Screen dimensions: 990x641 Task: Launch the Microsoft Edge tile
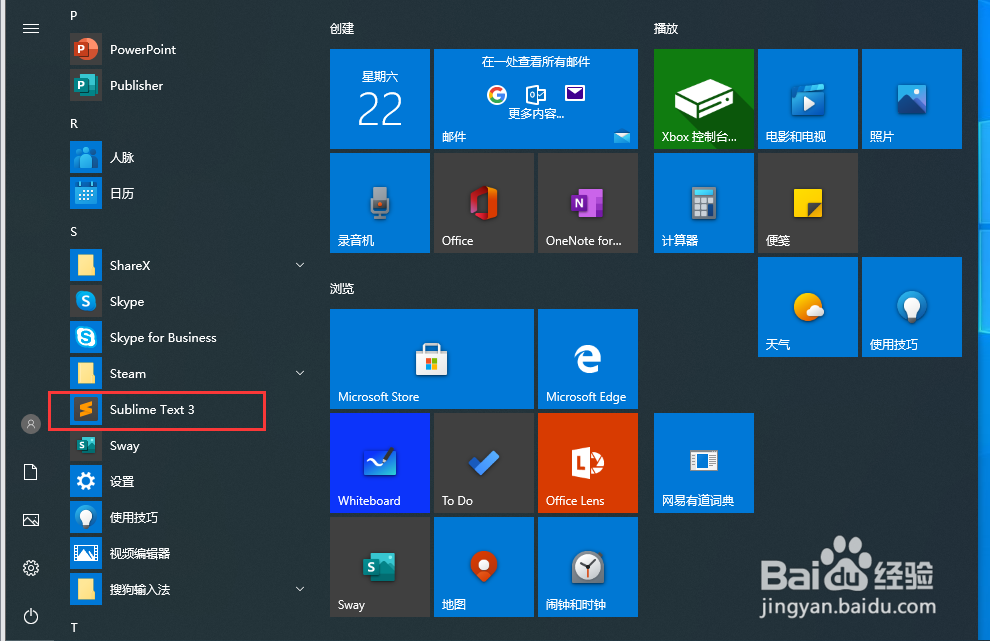588,359
